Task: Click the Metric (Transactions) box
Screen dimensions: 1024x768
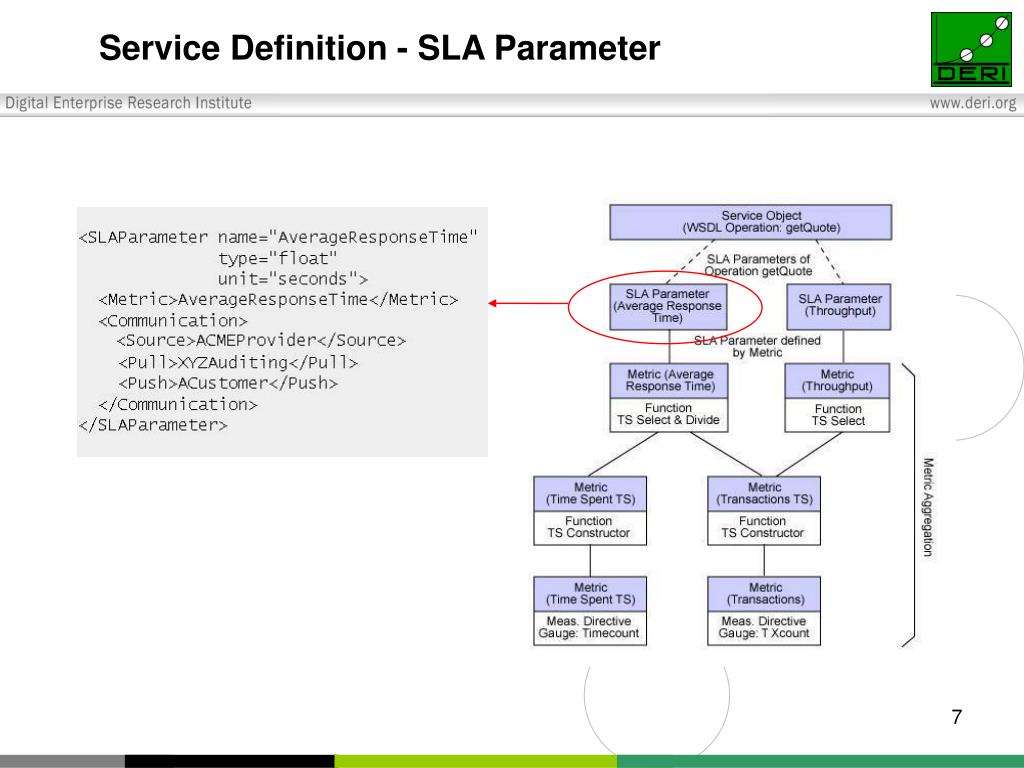Action: coord(764,594)
